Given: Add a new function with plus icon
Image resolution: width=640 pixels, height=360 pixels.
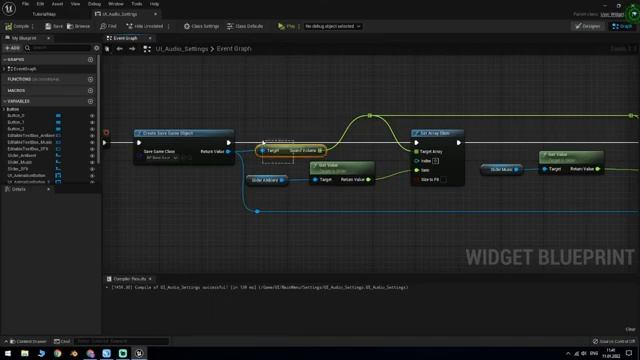Looking at the screenshot, I should coord(90,79).
